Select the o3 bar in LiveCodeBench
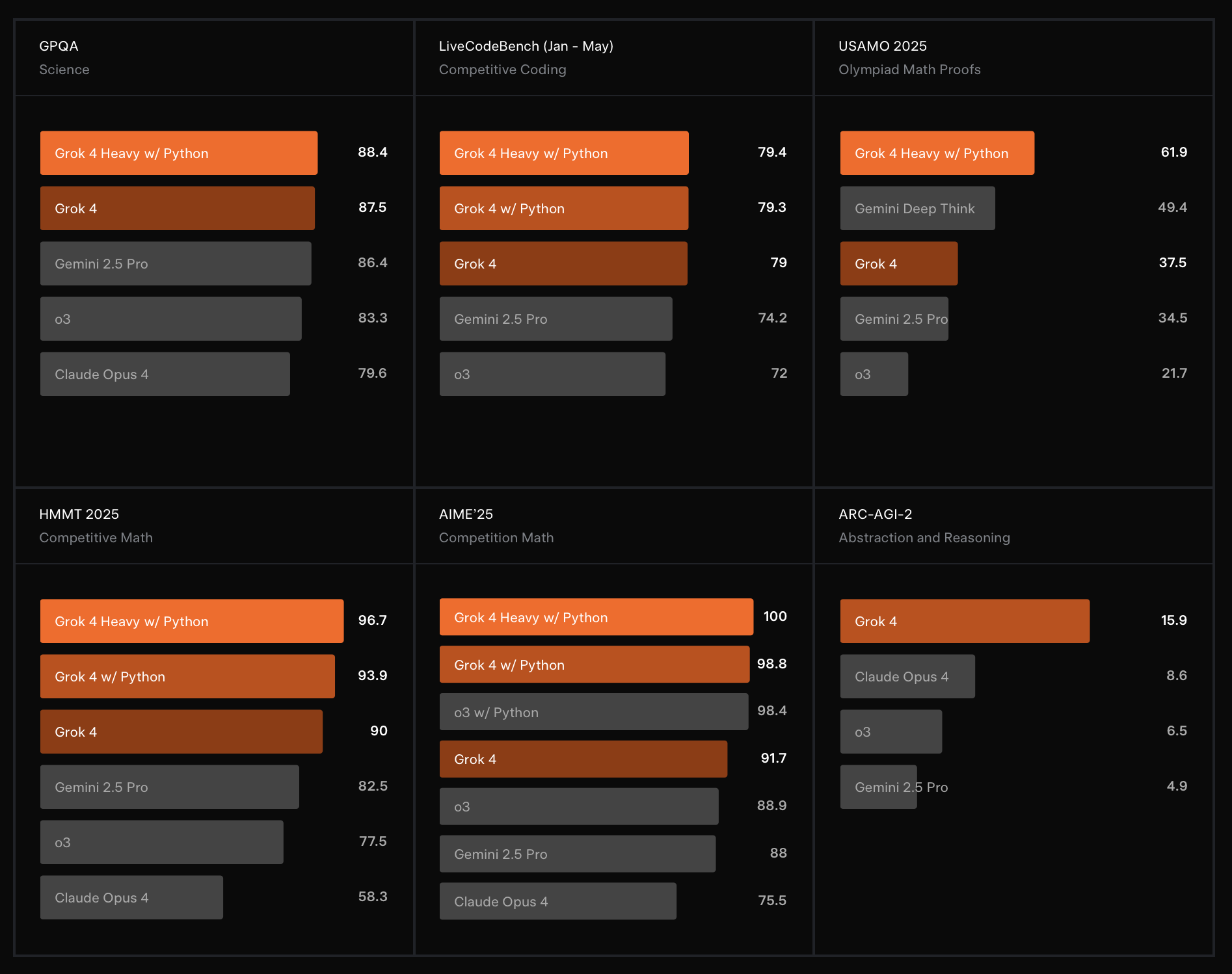1232x974 pixels. [x=552, y=374]
